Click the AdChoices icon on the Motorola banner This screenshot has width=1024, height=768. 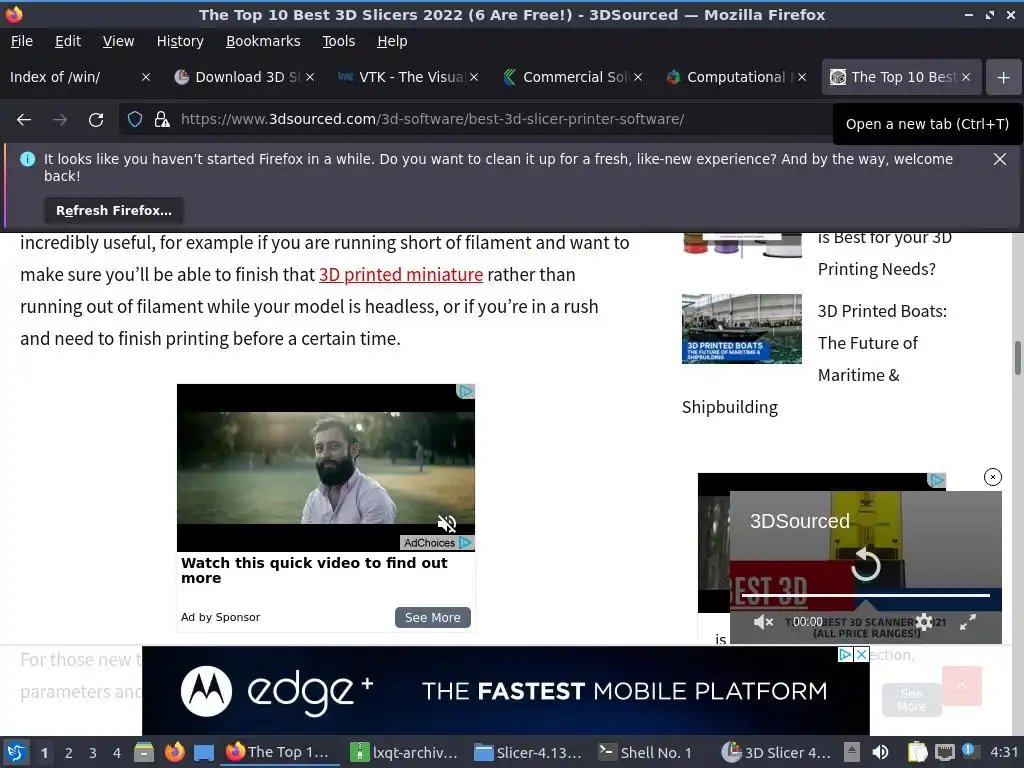pos(845,654)
